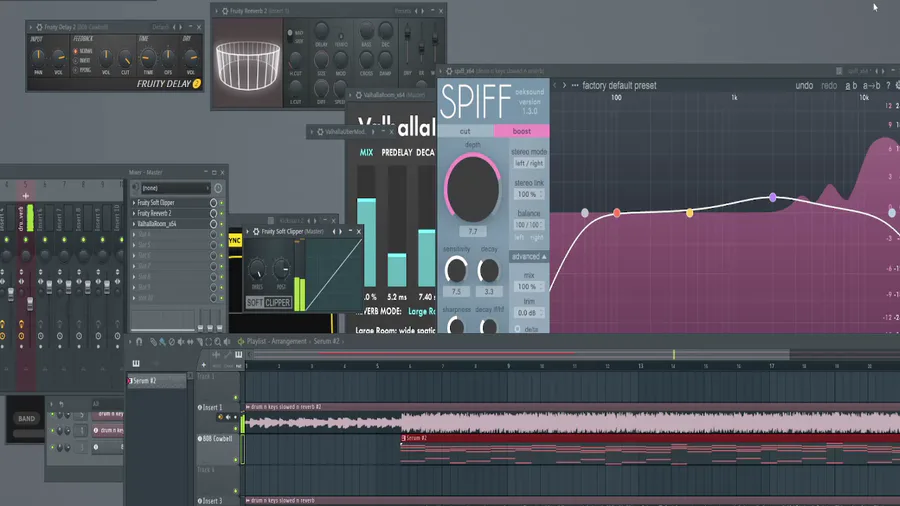The image size is (900, 506).
Task: Select the paint brush tool in Playlist toolbar
Action: 162,341
